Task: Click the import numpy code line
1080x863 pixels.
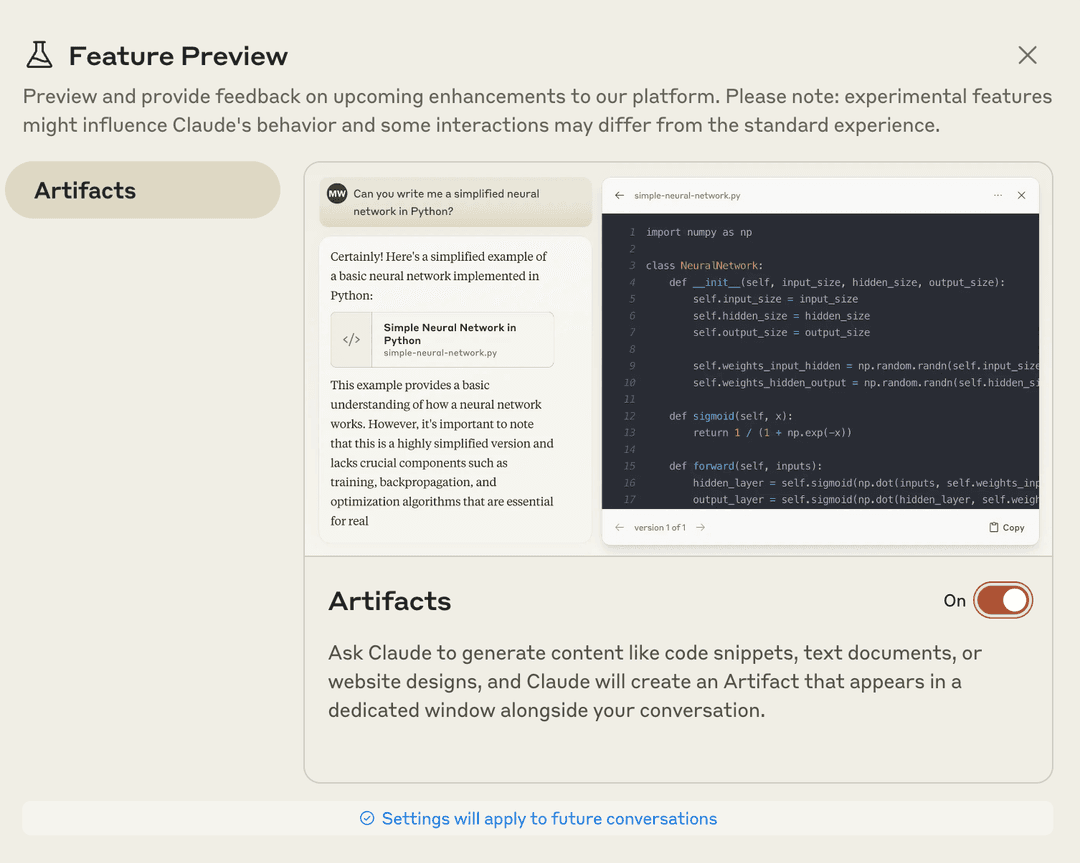Action: click(699, 232)
